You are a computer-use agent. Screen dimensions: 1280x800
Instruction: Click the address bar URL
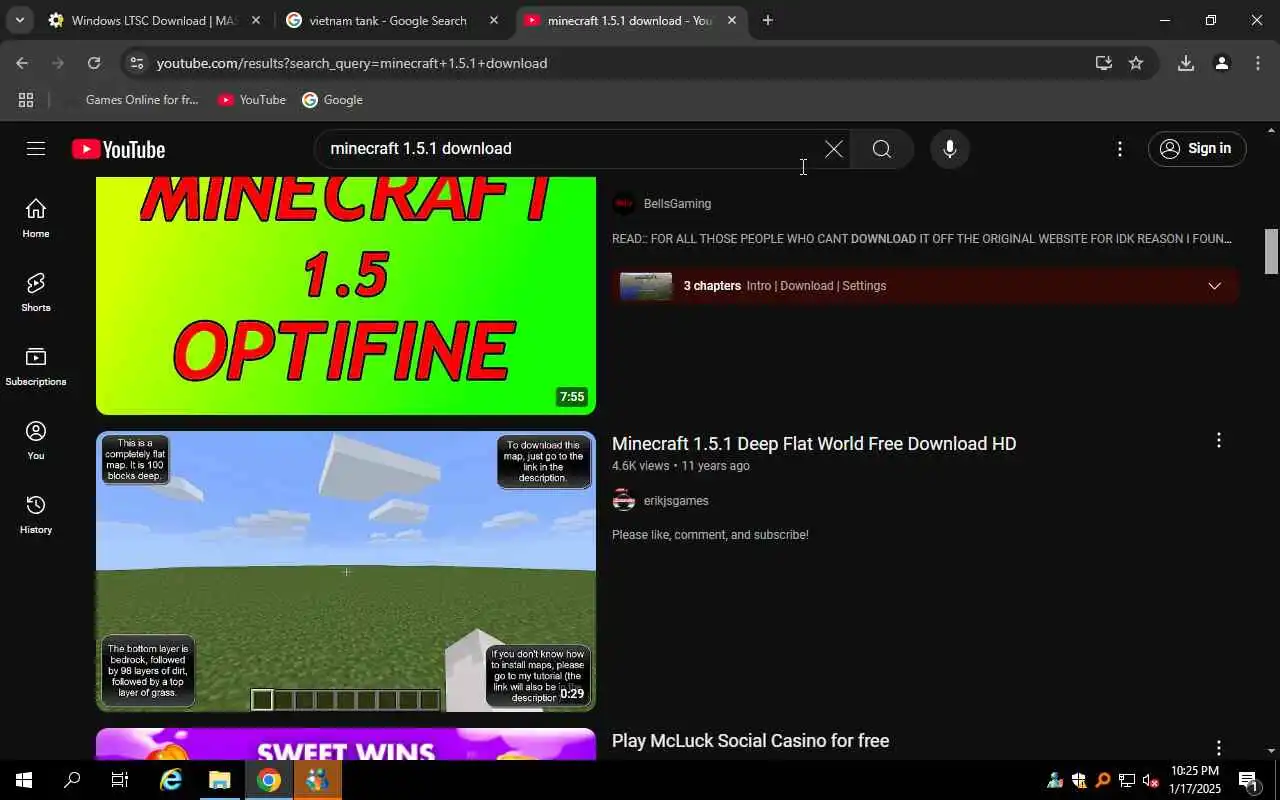point(352,63)
